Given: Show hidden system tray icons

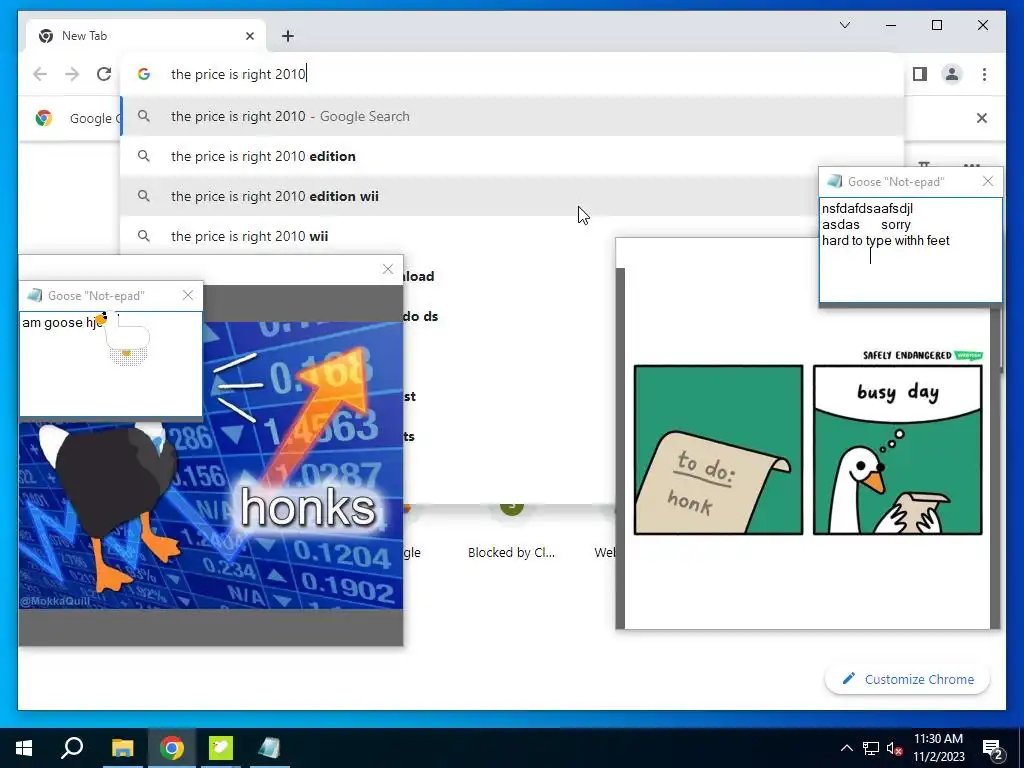Looking at the screenshot, I should click(846, 748).
